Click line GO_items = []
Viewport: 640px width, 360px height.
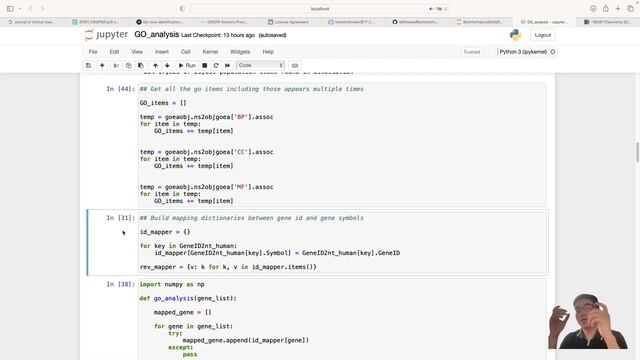click(x=163, y=103)
